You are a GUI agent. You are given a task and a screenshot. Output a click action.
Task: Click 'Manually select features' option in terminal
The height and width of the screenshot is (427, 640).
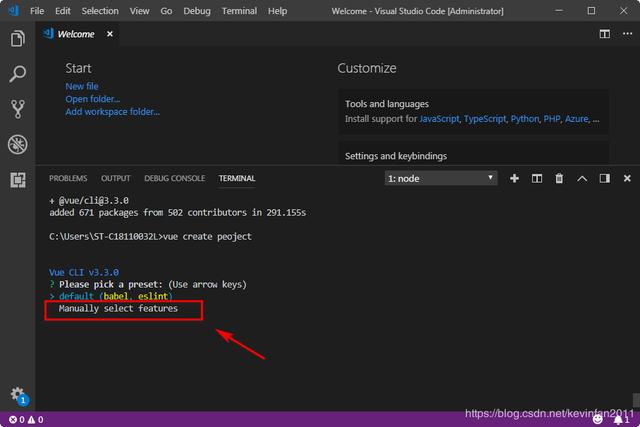coord(118,308)
